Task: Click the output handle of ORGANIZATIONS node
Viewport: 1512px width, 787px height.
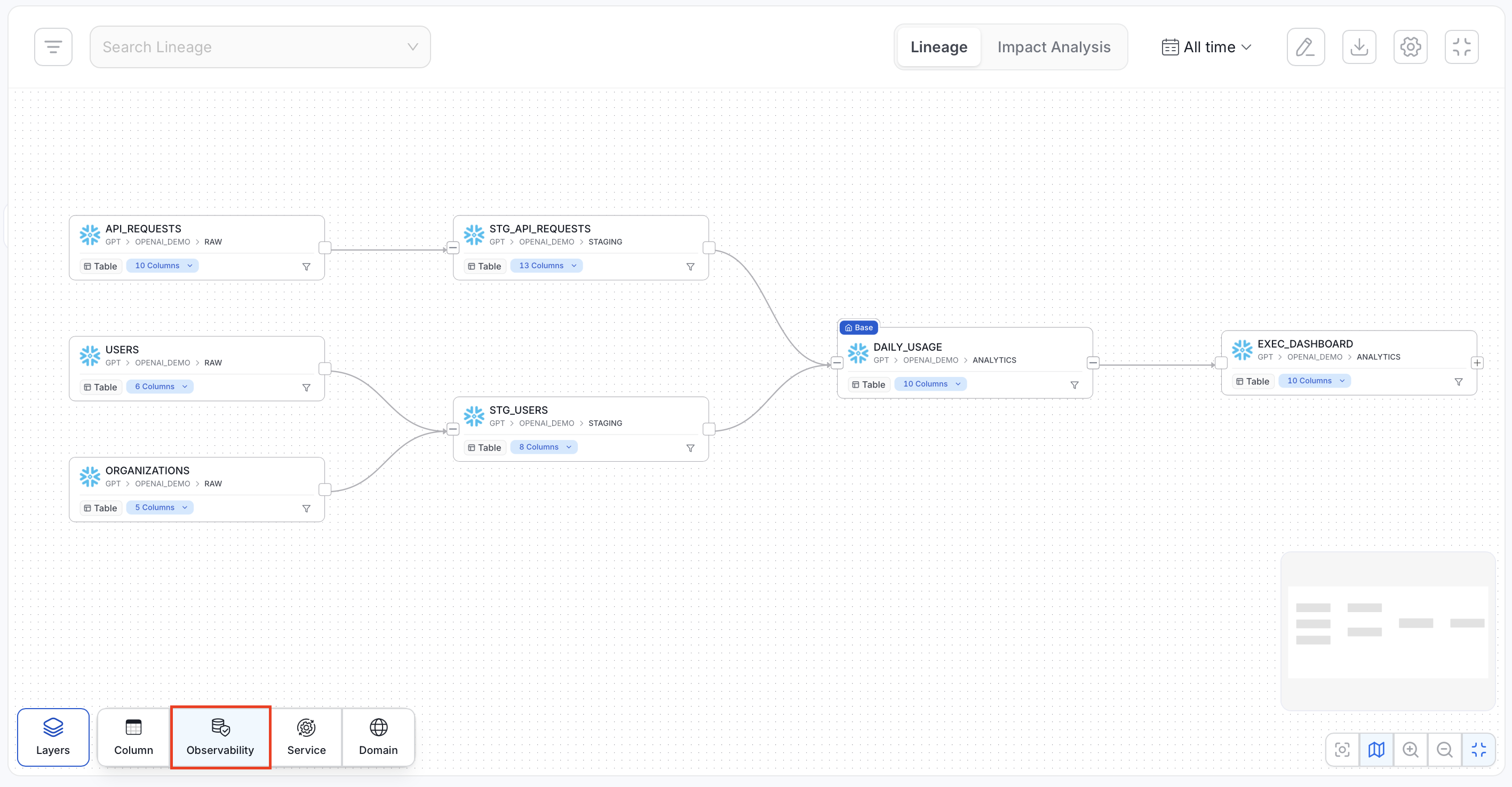Action: pos(324,489)
